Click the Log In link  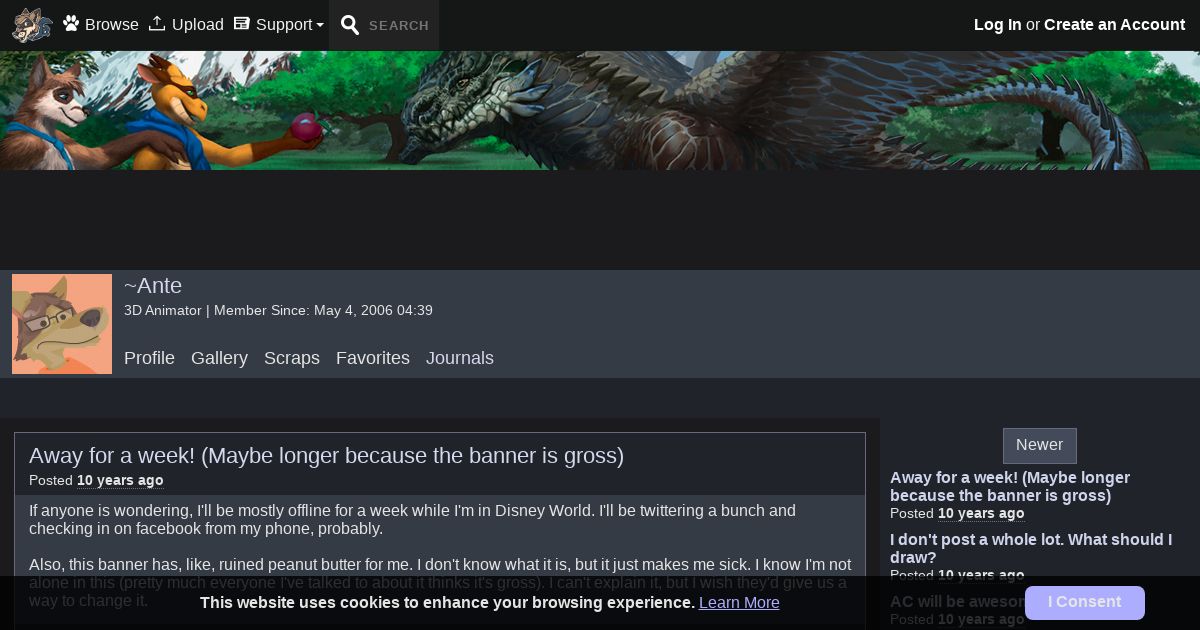pyautogui.click(x=998, y=24)
